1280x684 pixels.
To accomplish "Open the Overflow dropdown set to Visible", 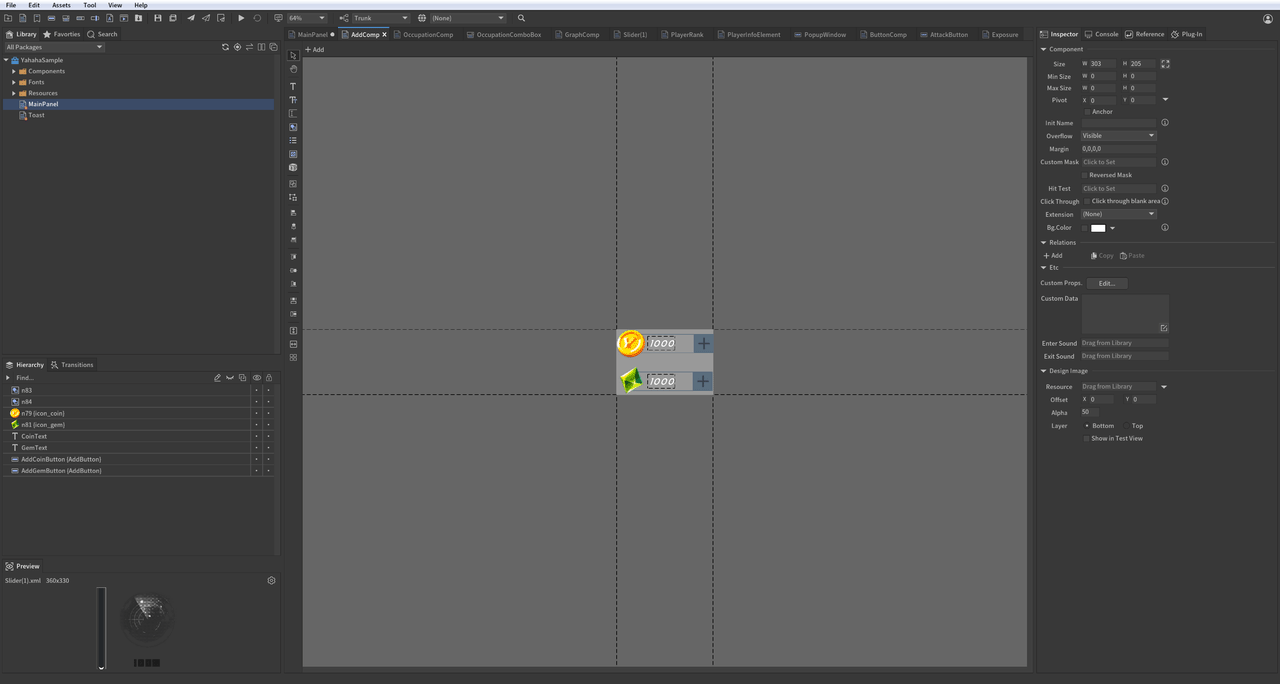I will tap(1118, 136).
